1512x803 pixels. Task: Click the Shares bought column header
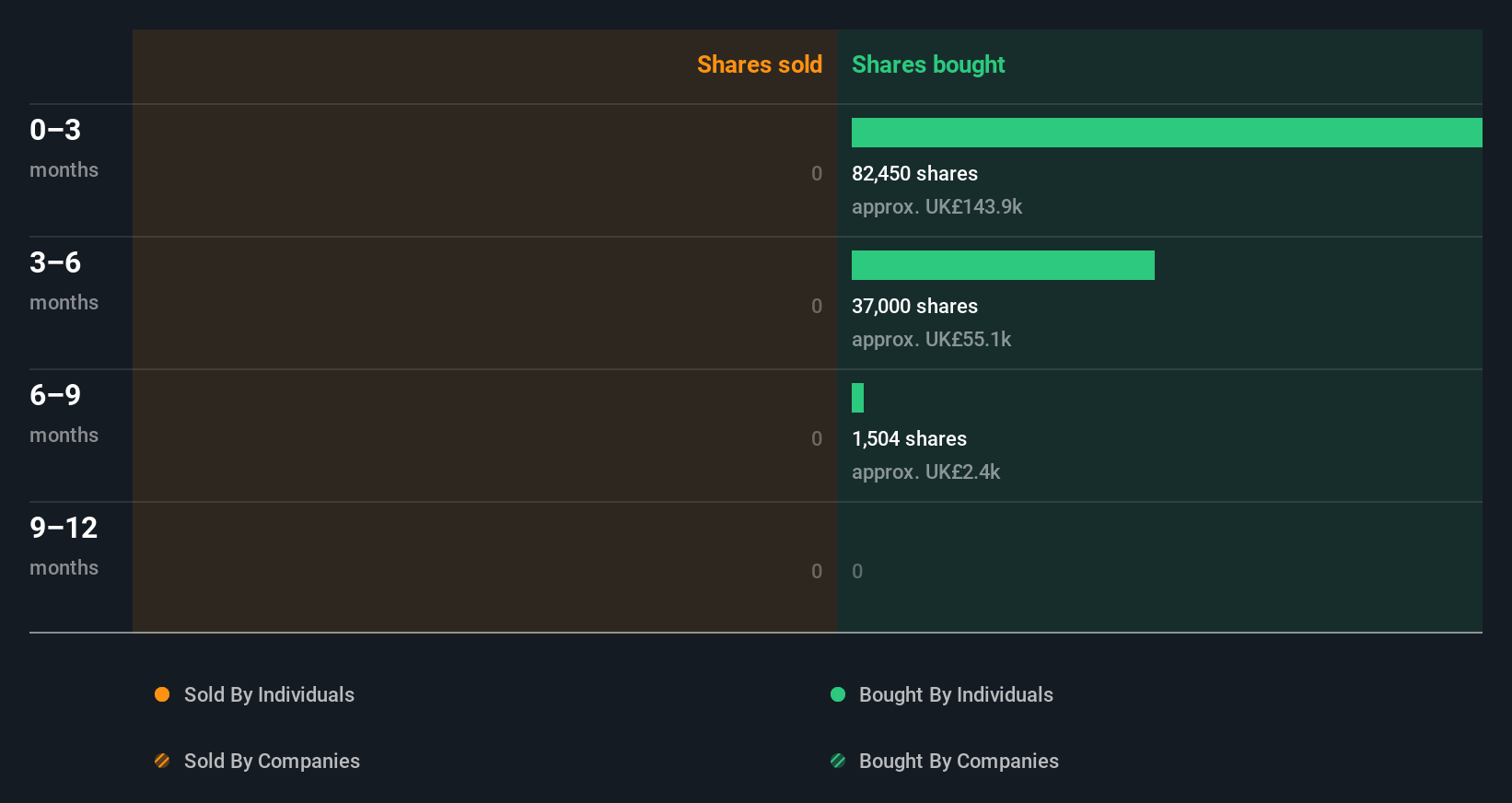pyautogui.click(x=928, y=64)
